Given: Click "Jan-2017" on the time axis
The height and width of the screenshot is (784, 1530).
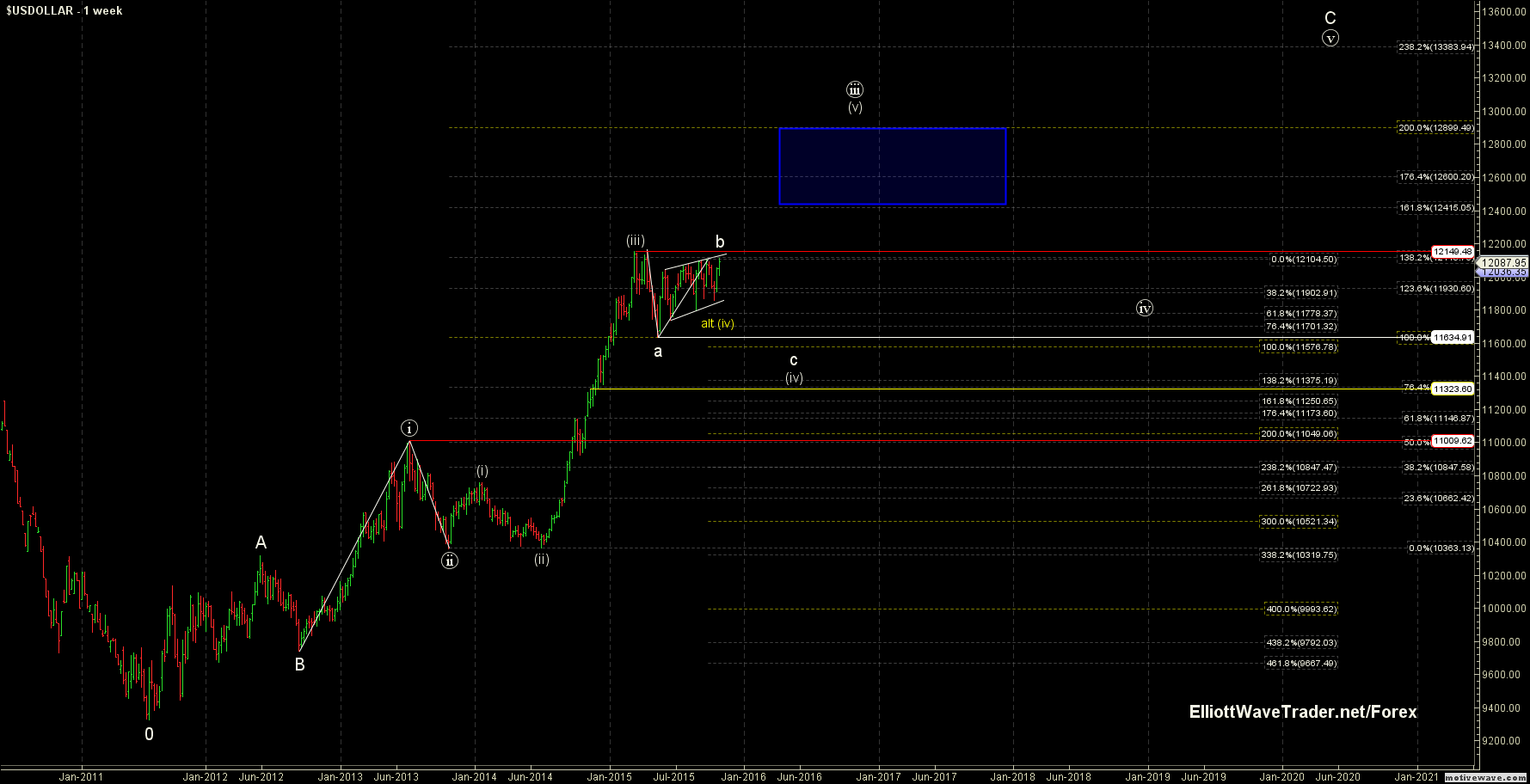Looking at the screenshot, I should pyautogui.click(x=878, y=776).
